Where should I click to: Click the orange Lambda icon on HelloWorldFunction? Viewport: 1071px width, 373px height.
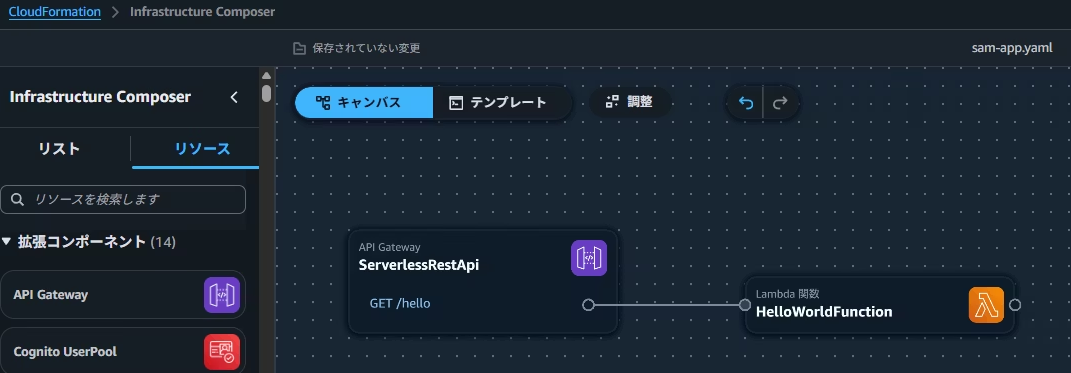point(986,305)
